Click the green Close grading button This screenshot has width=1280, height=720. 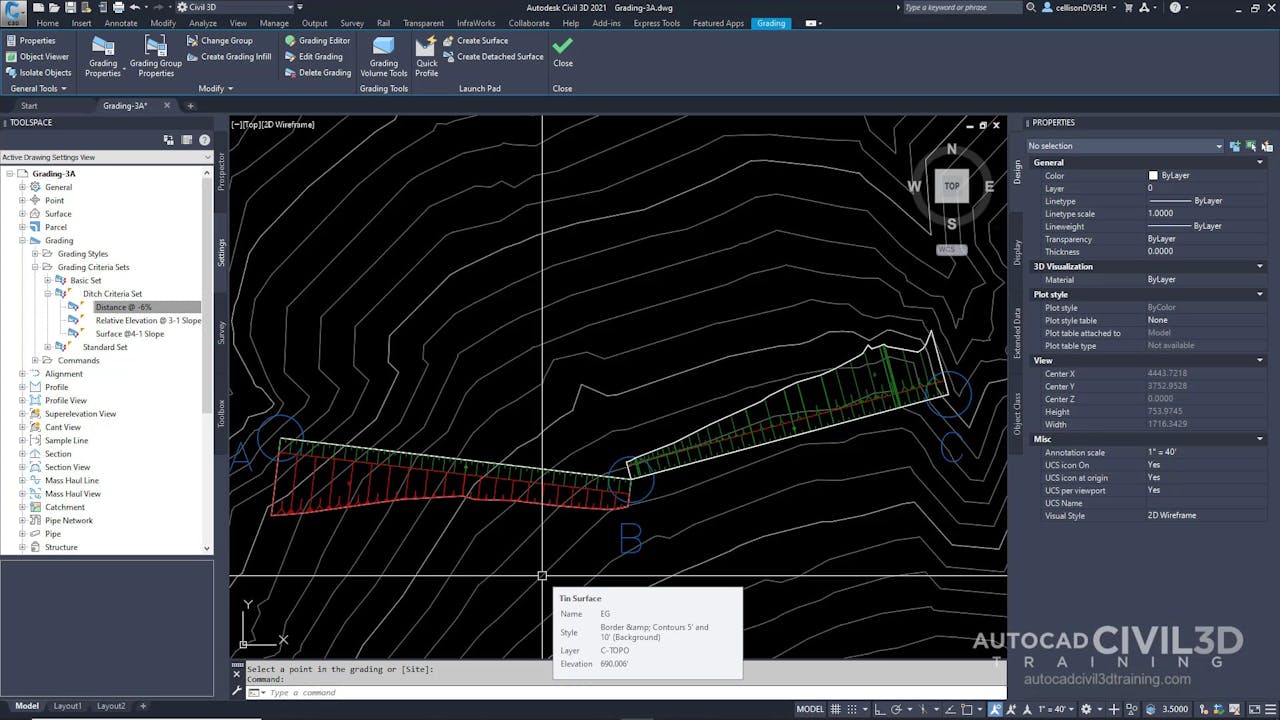563,47
